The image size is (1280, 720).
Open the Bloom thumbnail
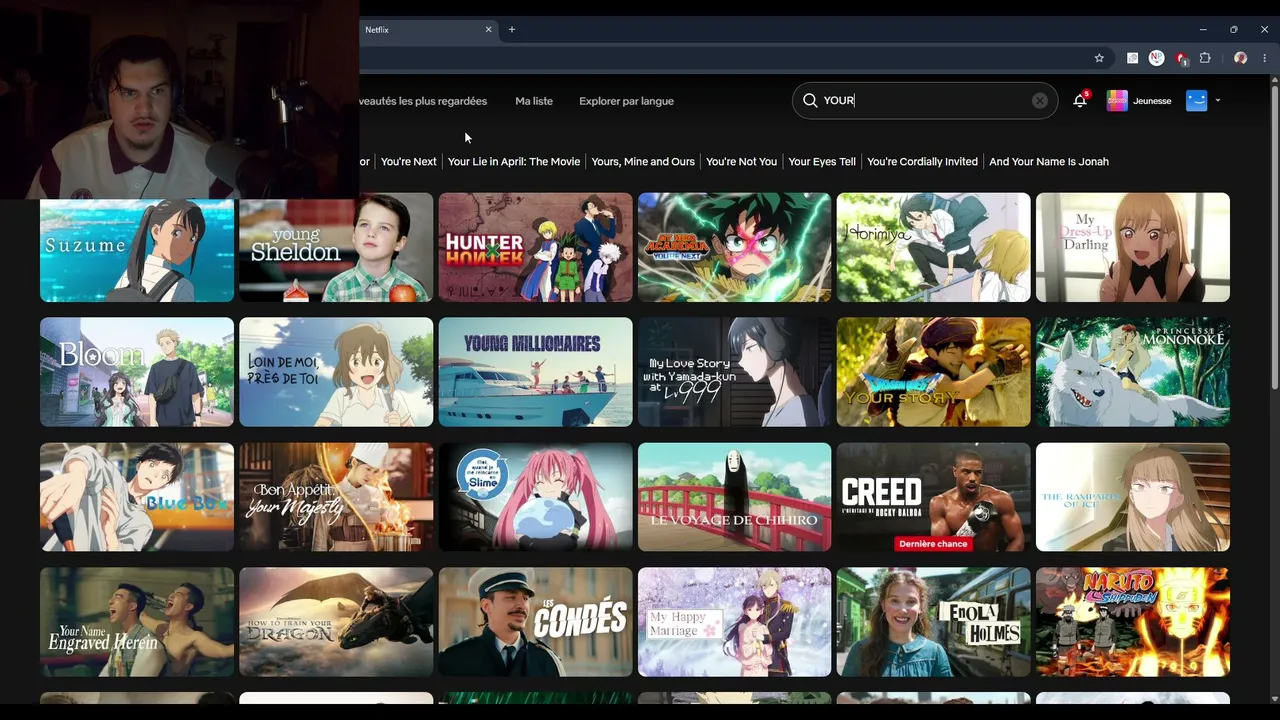pos(137,372)
